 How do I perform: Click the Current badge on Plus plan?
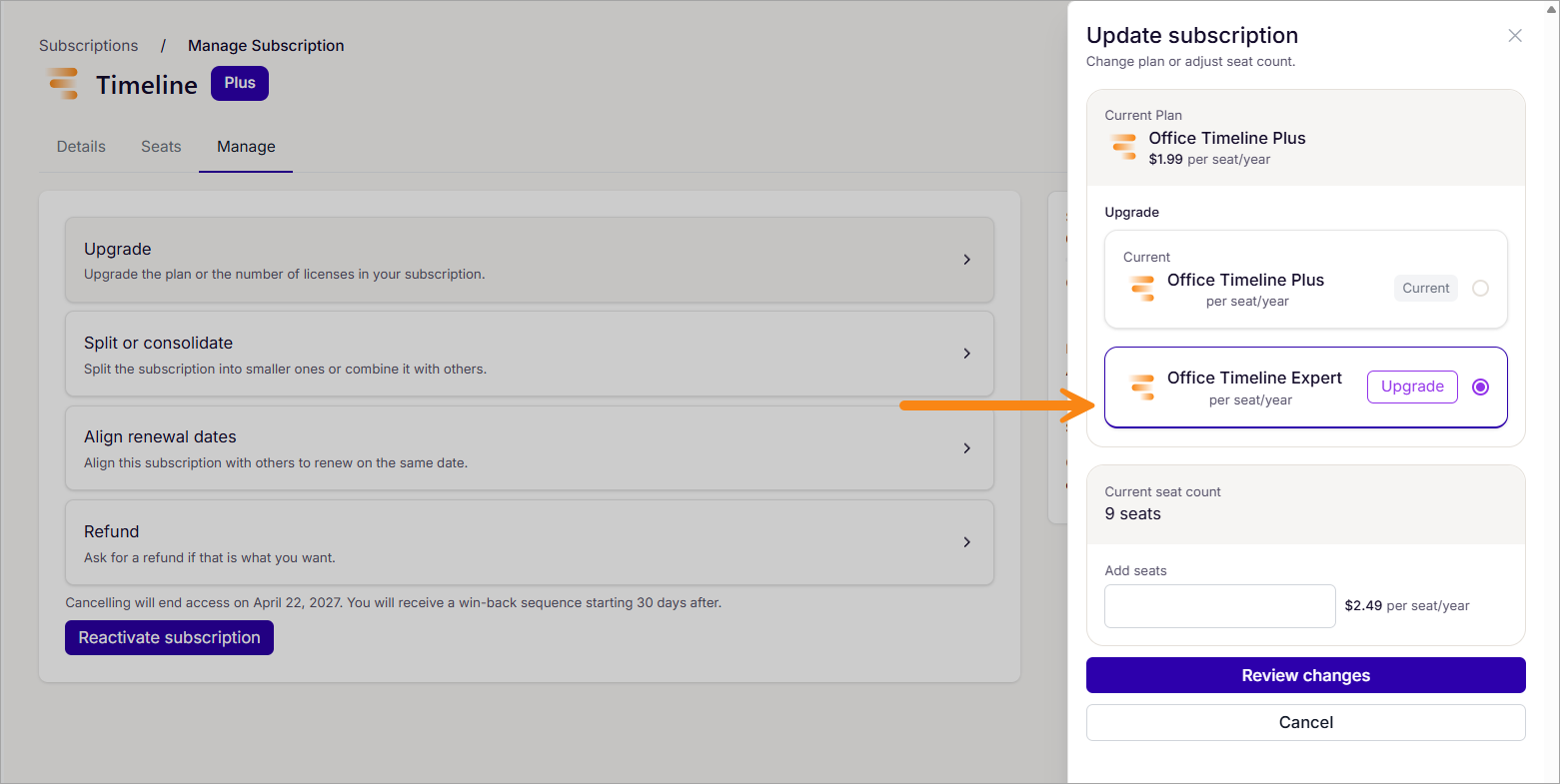pyautogui.click(x=1425, y=289)
